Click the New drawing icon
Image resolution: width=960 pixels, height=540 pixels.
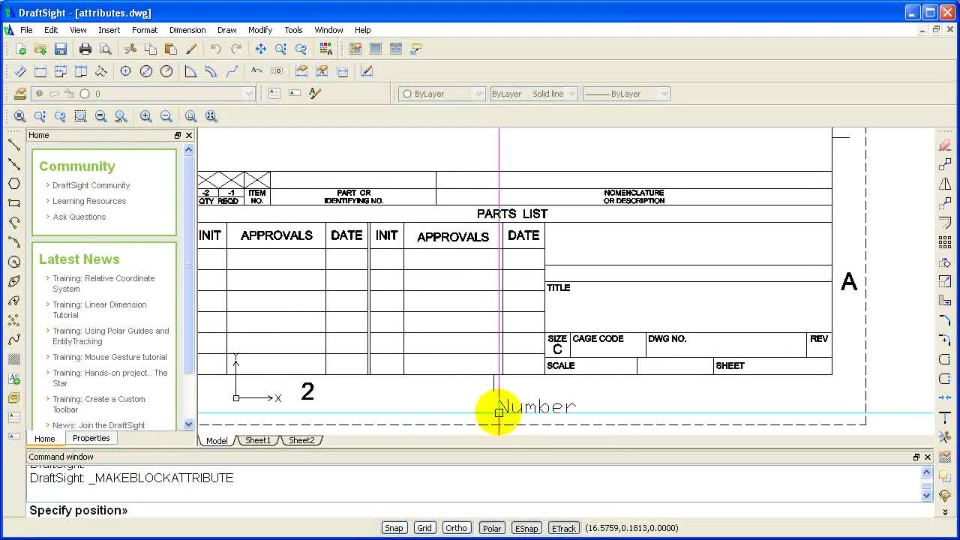tap(20, 49)
